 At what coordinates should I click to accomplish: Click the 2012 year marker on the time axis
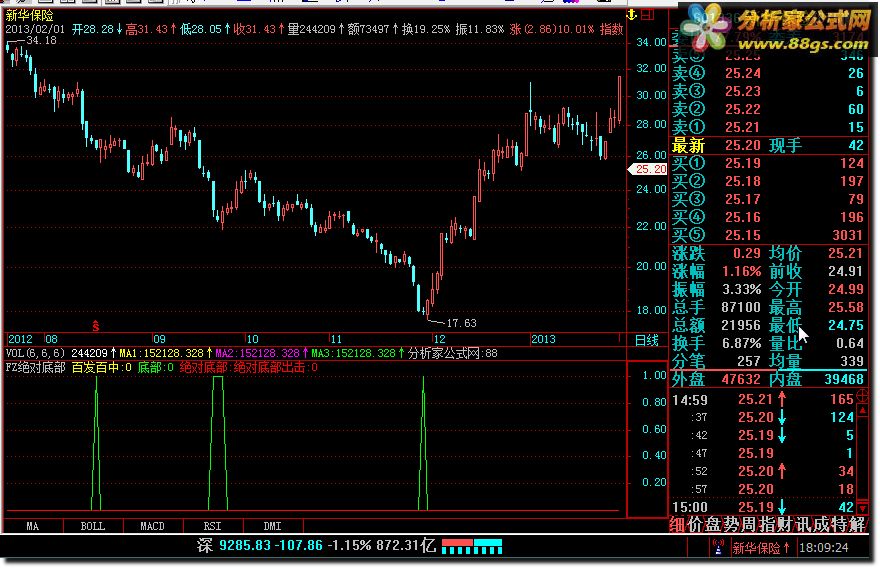20,339
